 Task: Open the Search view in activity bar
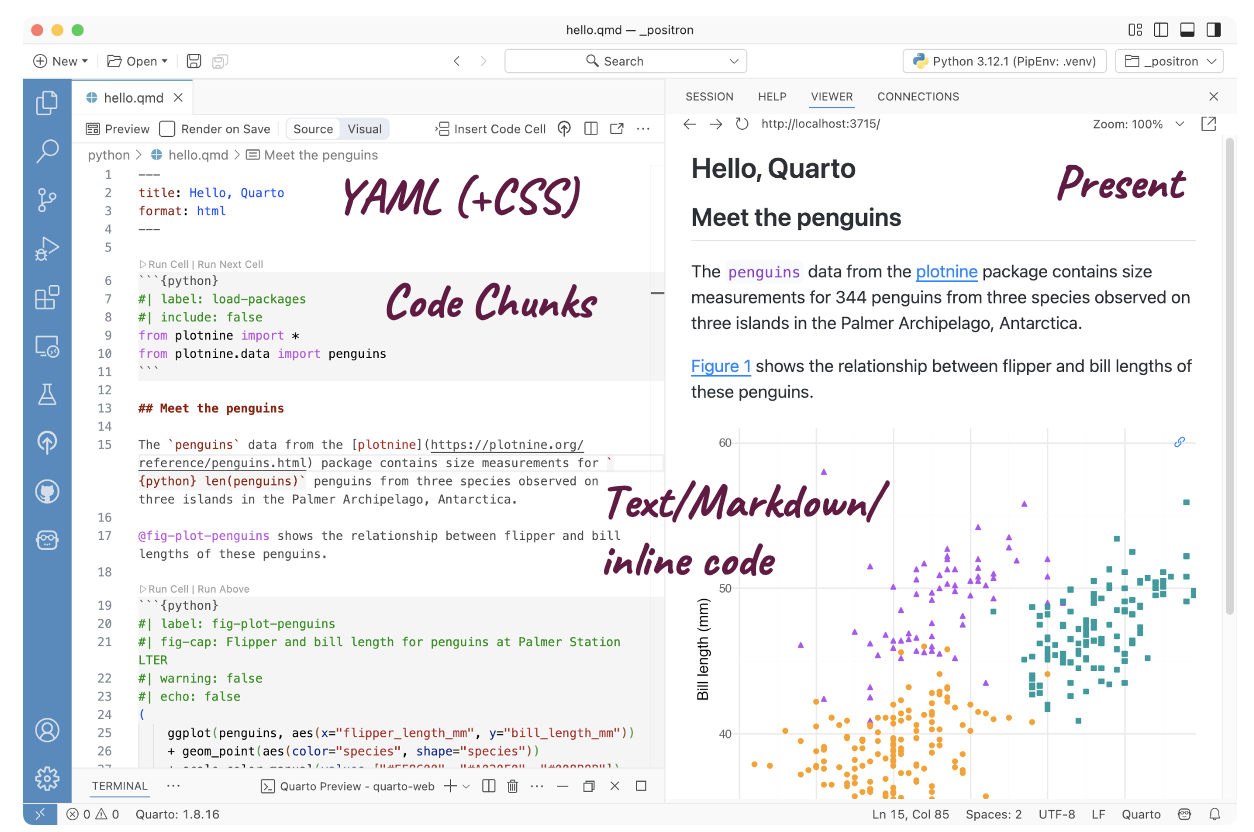pos(47,151)
